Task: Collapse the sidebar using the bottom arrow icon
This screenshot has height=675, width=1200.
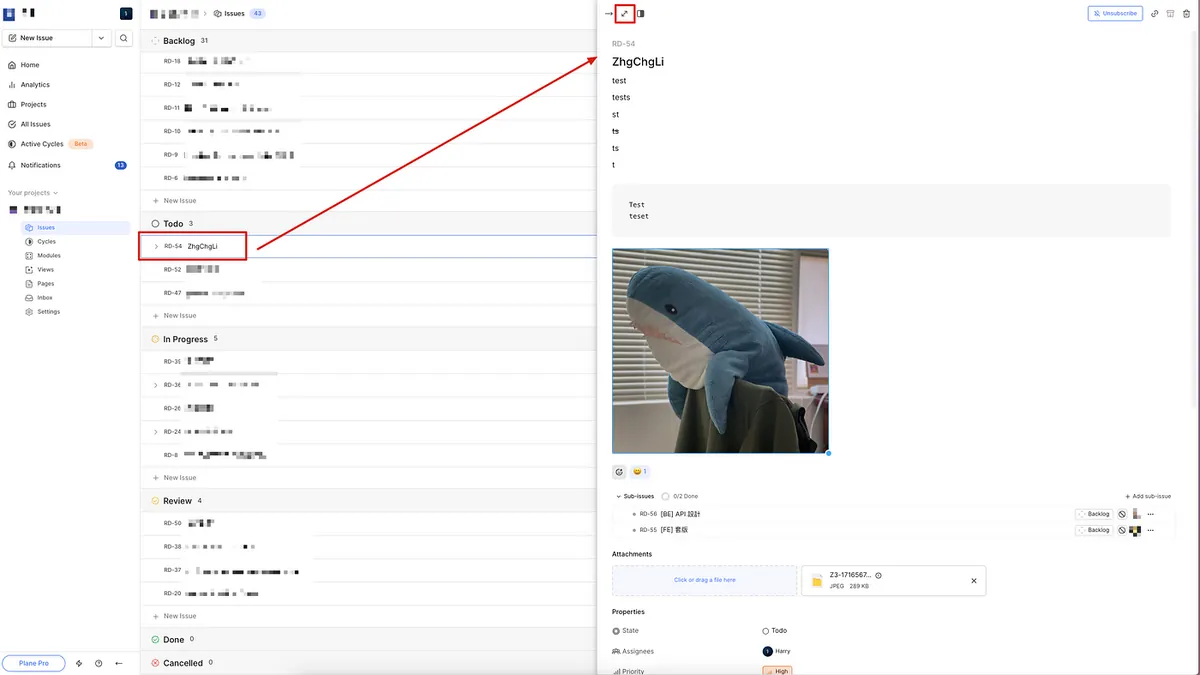Action: 119,663
